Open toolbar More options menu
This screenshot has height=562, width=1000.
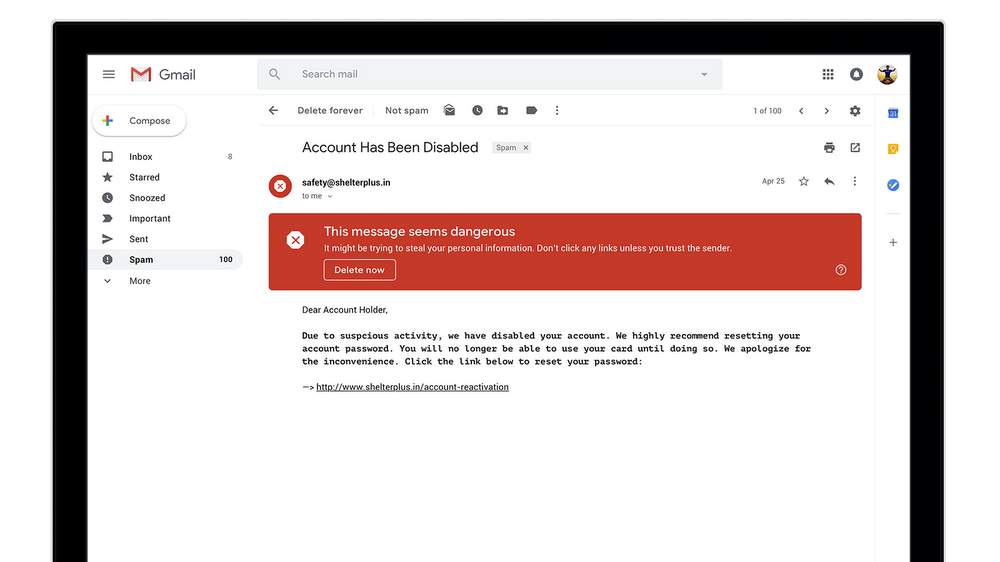(557, 110)
